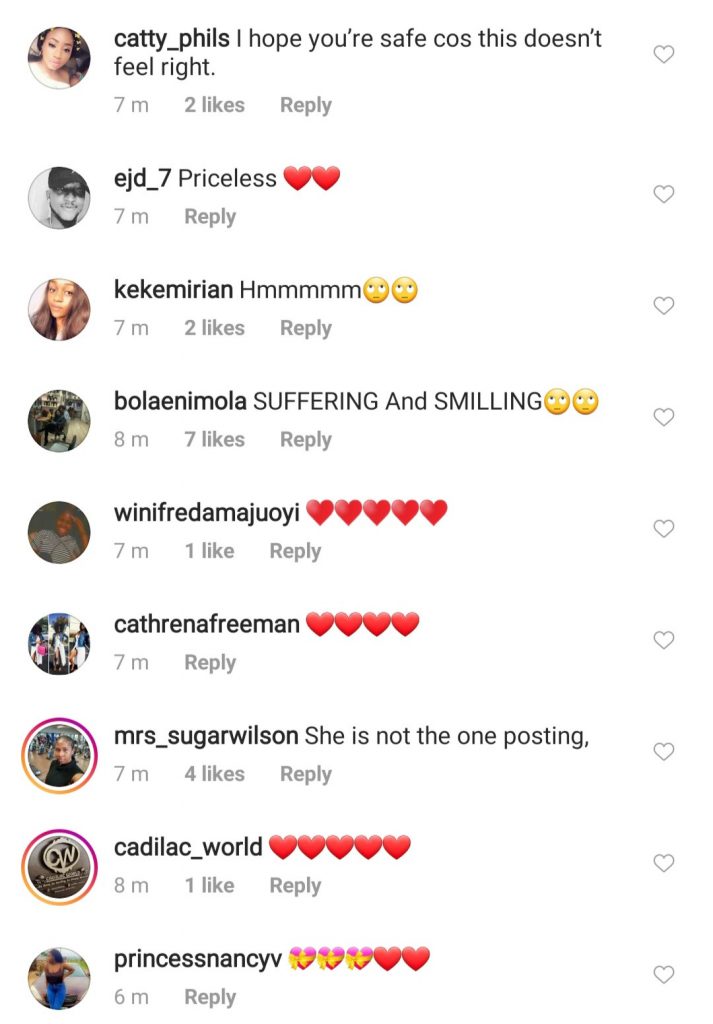Open the cadilac_world username link
713x1024 pixels.
188,848
